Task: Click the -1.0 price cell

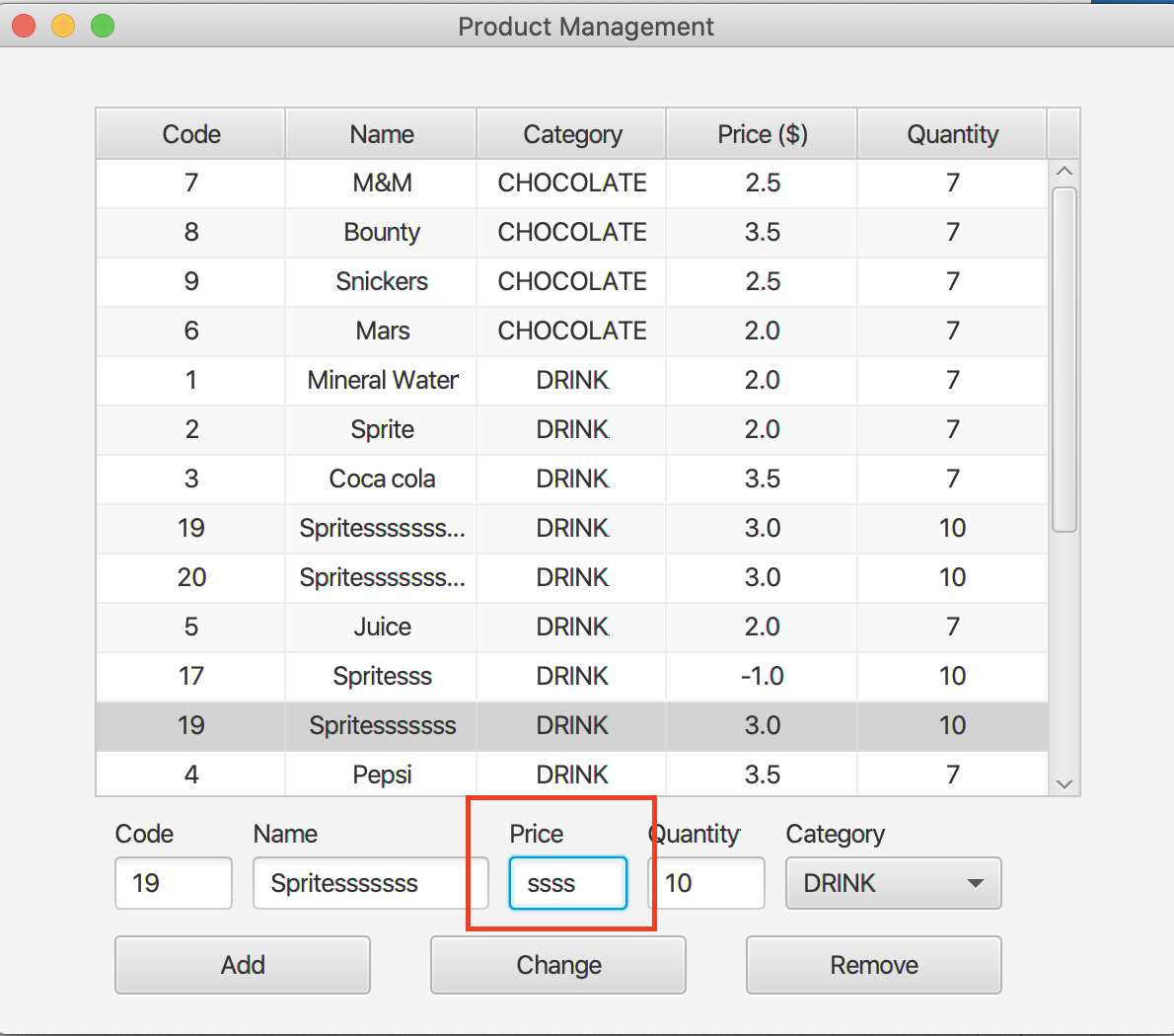Action: [763, 676]
